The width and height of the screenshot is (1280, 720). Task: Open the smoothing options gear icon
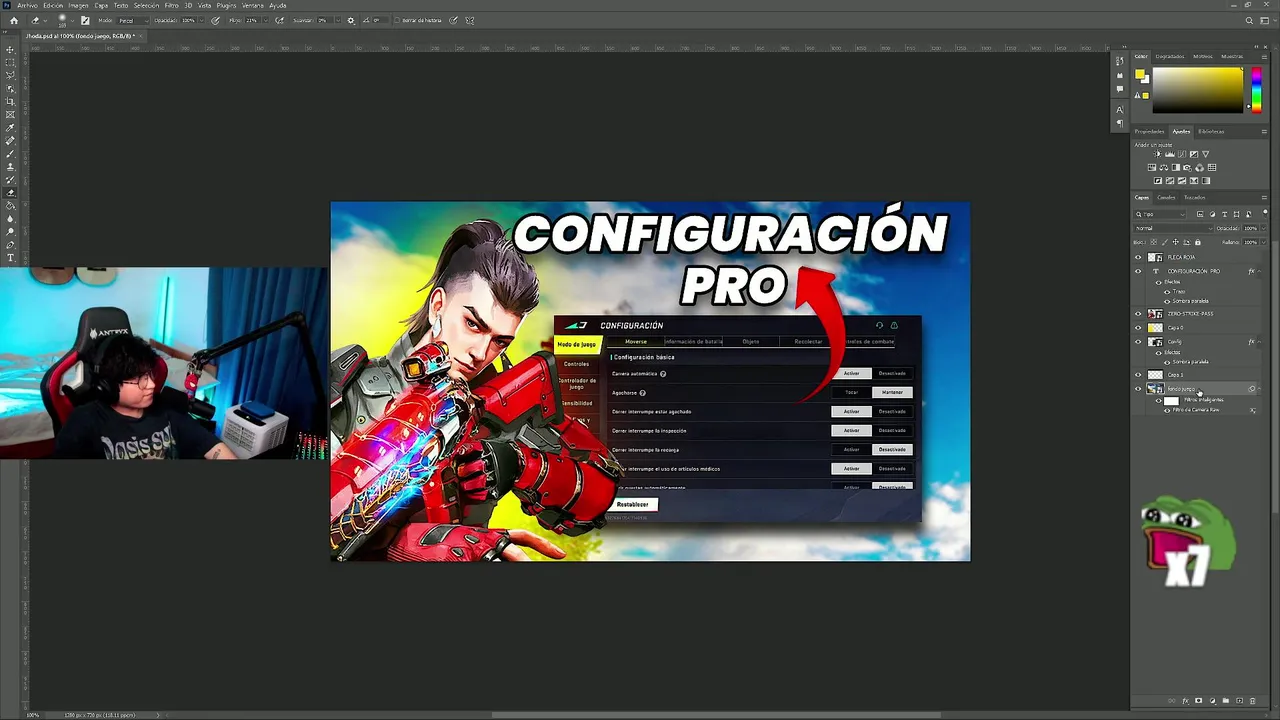(351, 20)
